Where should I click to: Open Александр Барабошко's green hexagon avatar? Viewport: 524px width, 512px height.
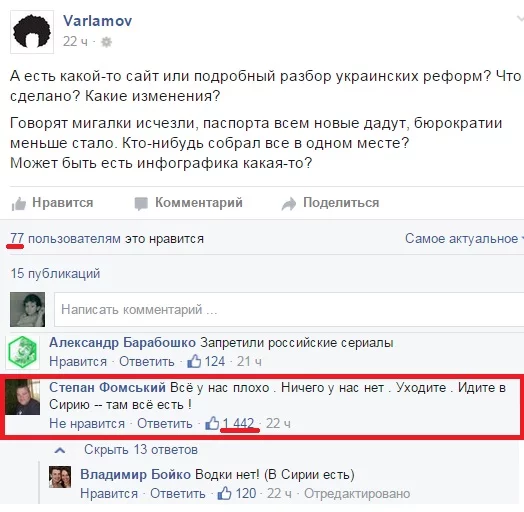tap(23, 352)
